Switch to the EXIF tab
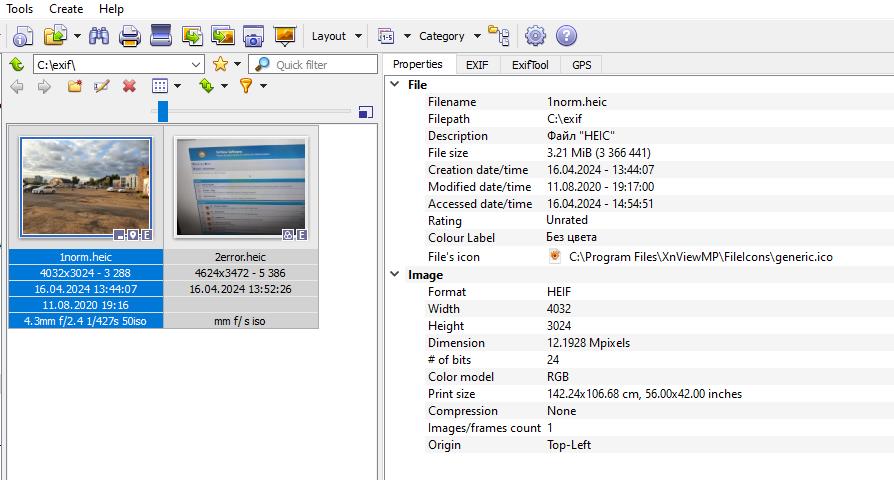The image size is (894, 480). point(478,65)
